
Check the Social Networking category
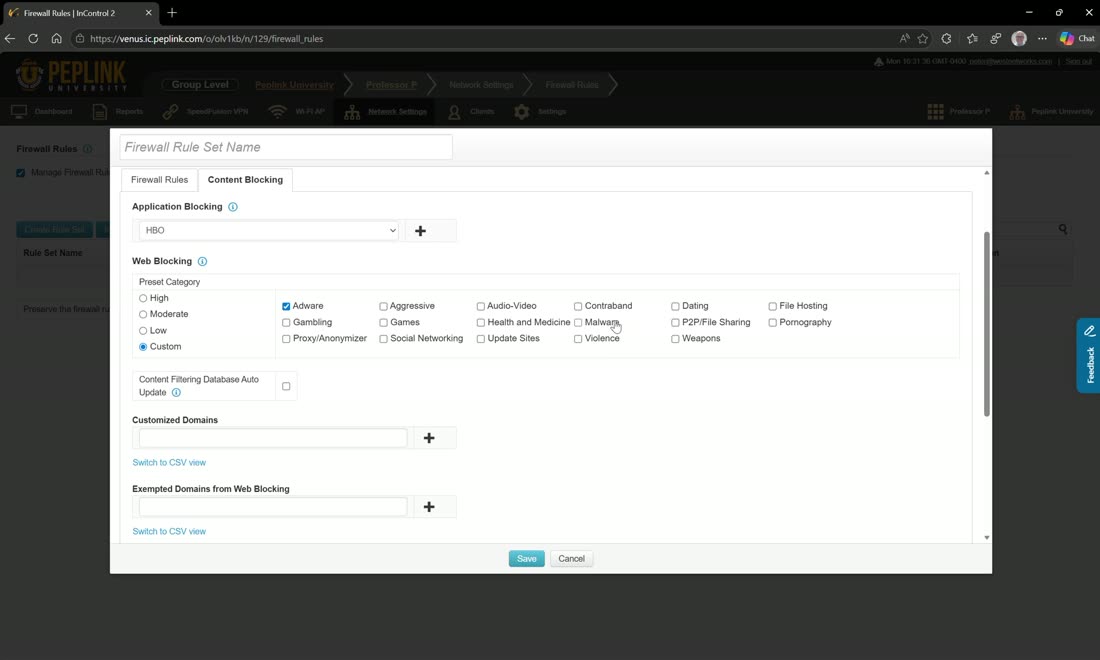coord(383,339)
